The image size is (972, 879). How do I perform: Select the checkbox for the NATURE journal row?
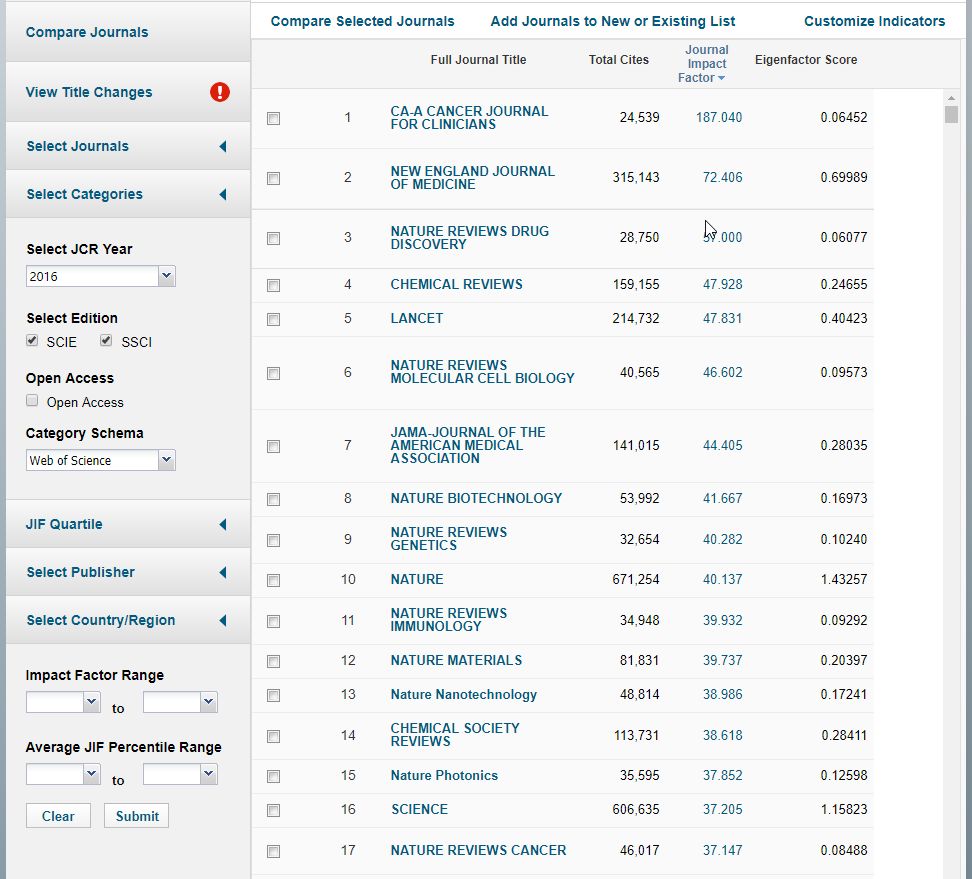pos(274,580)
